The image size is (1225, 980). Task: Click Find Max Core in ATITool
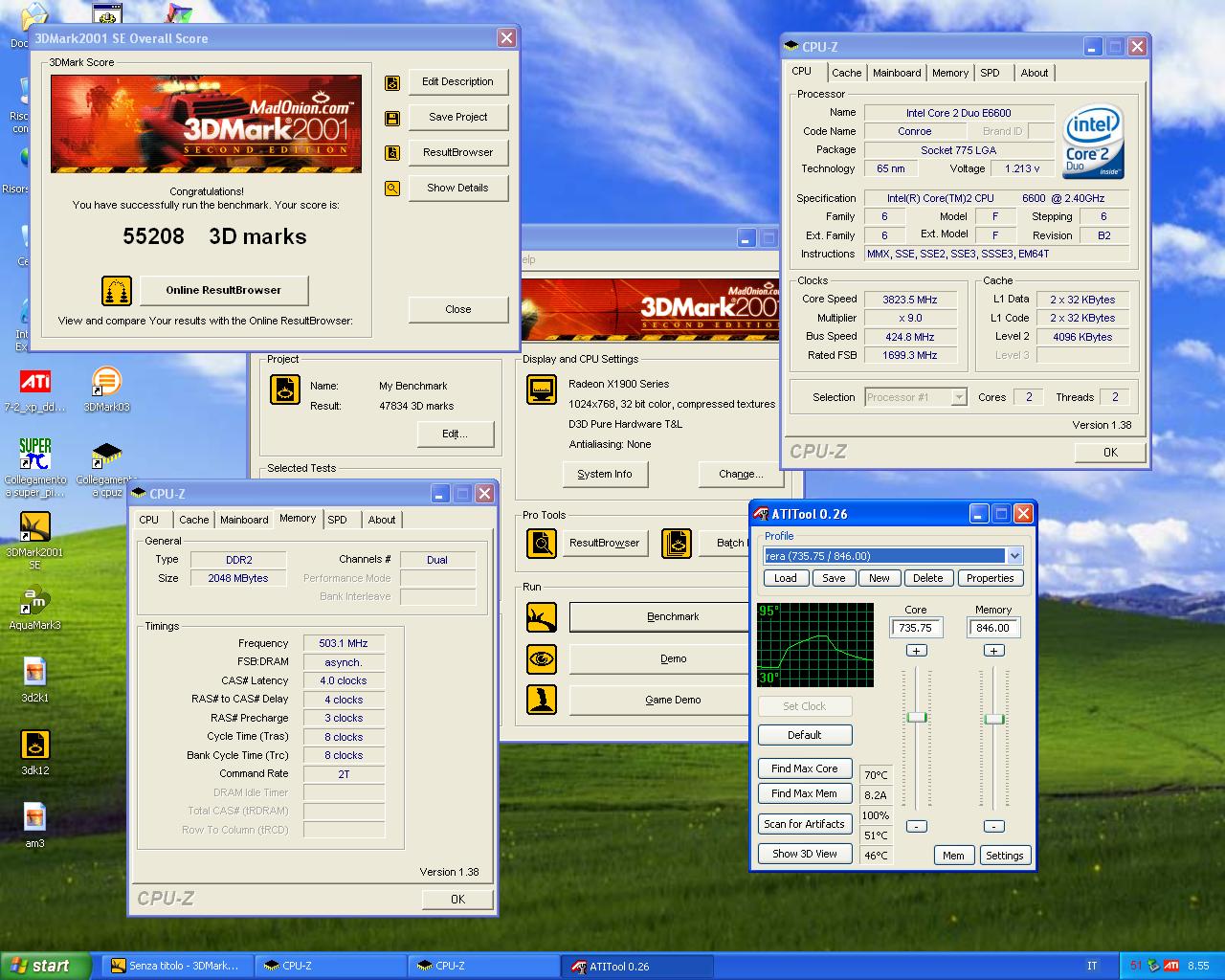click(805, 768)
